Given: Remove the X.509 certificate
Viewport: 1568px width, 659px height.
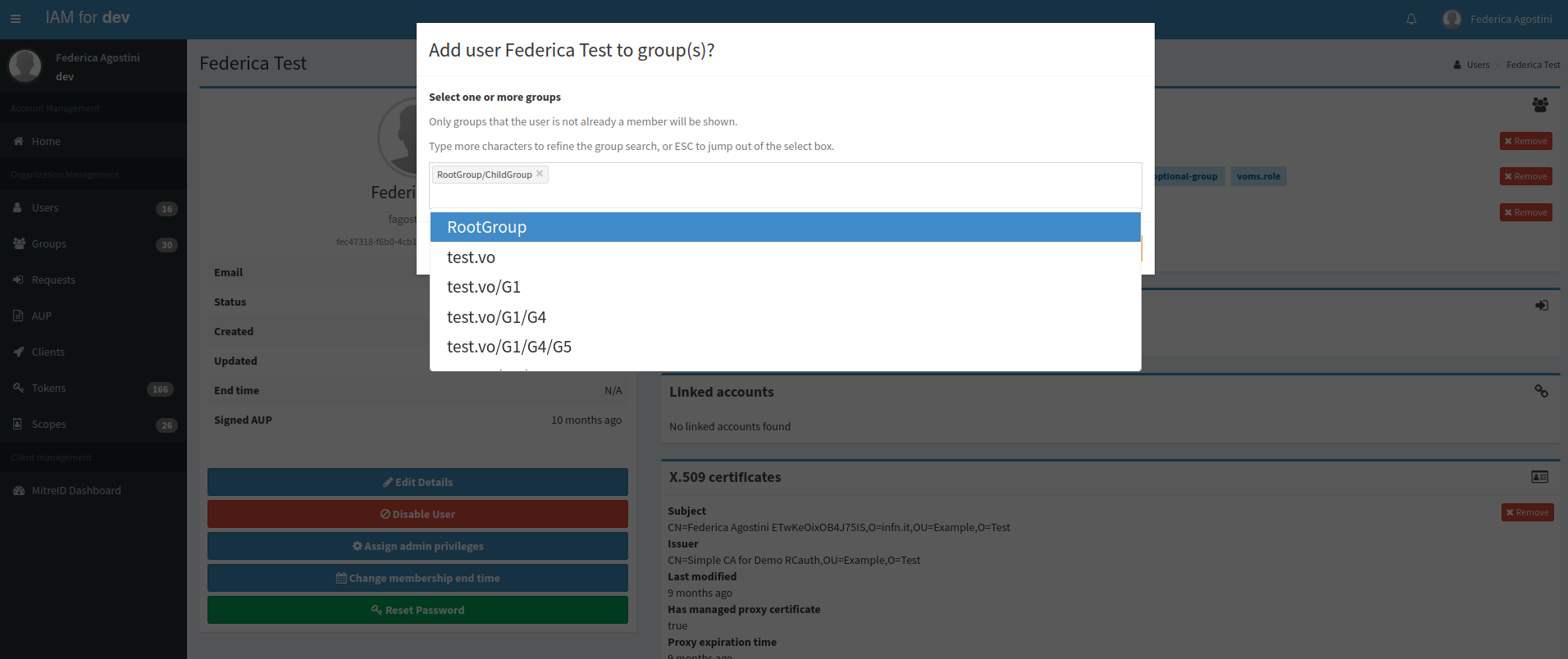Looking at the screenshot, I should pos(1527,512).
